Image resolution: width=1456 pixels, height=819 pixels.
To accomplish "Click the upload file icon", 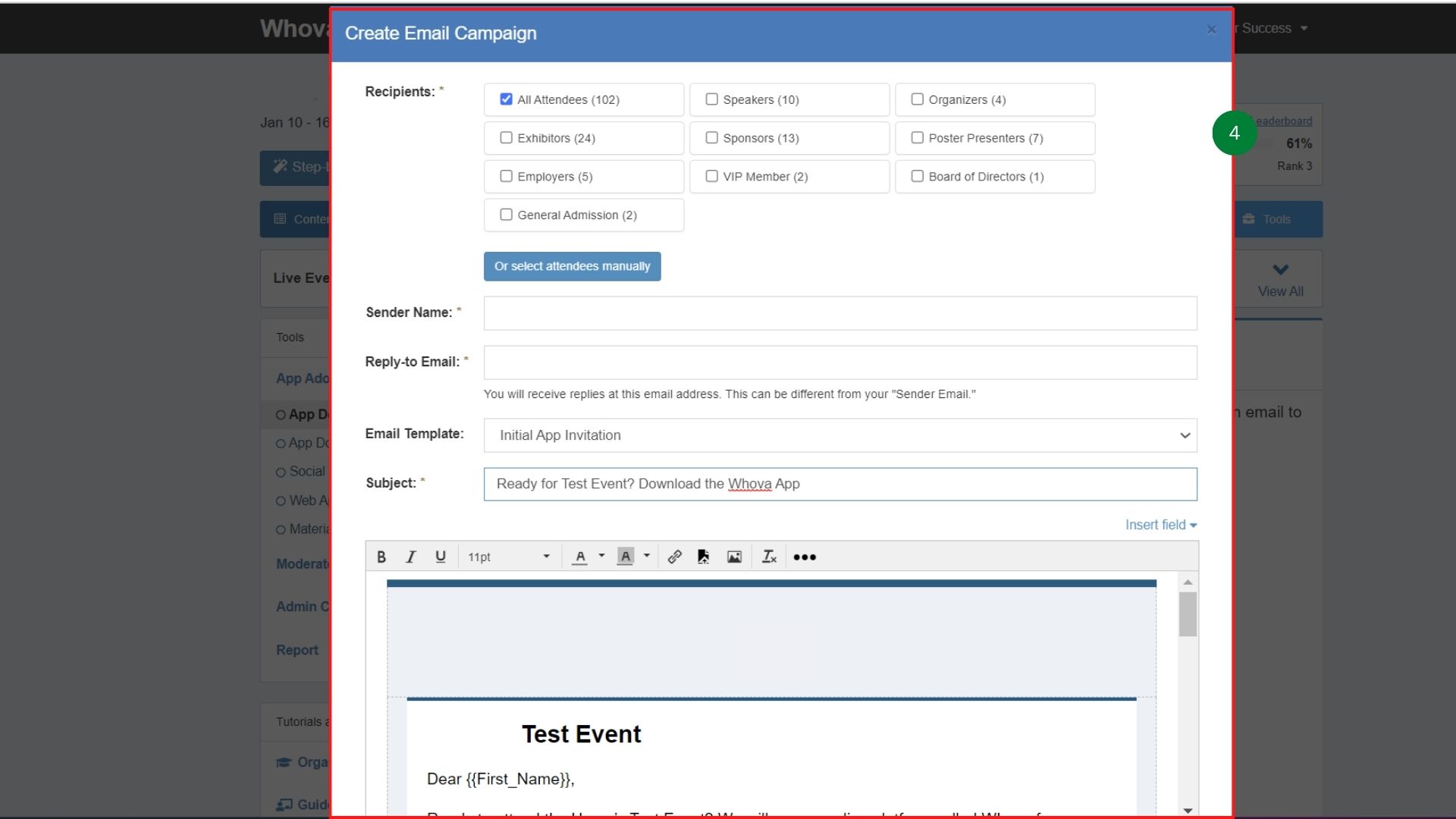I will coord(704,557).
